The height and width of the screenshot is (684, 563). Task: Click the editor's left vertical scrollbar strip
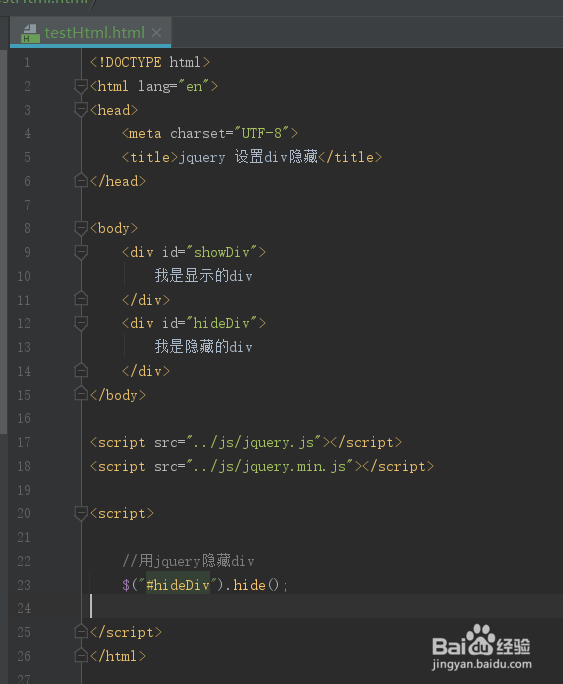pos(3,242)
